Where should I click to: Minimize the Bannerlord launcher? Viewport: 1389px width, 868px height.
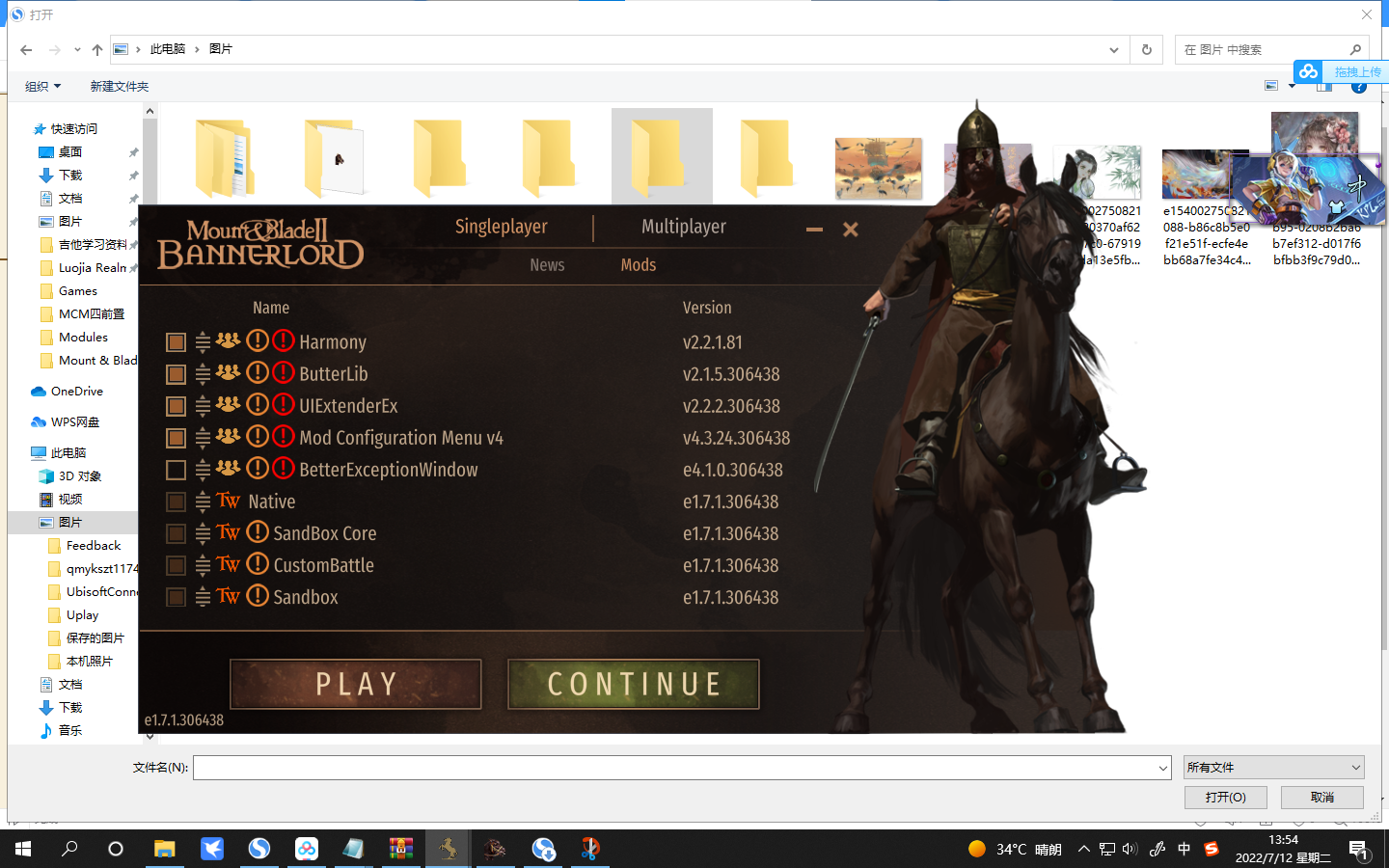(814, 230)
